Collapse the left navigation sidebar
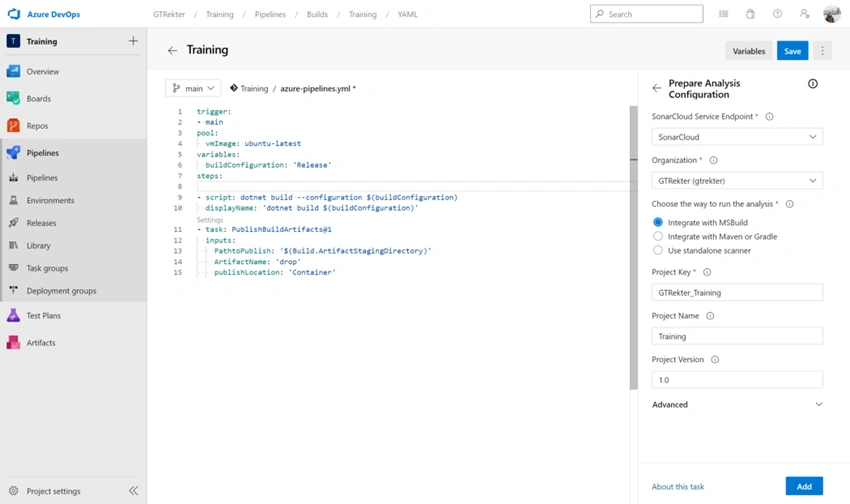 (x=133, y=491)
